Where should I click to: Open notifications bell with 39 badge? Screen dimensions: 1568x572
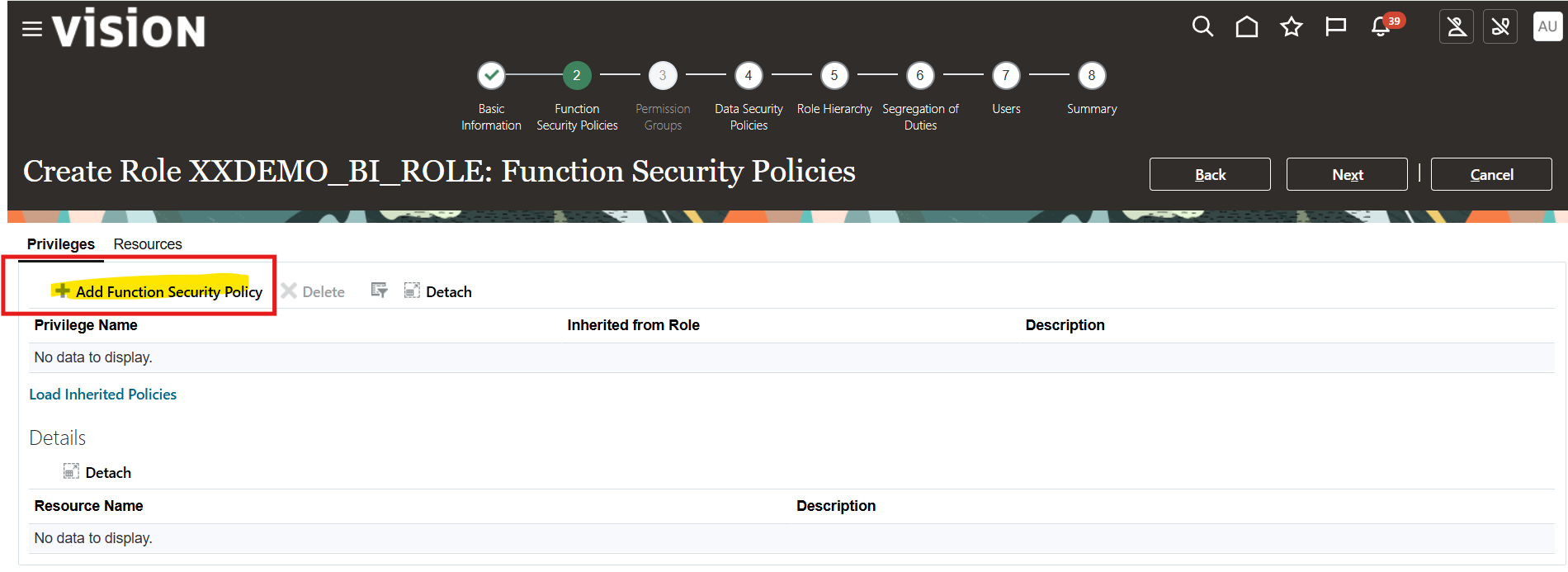pos(1381,27)
